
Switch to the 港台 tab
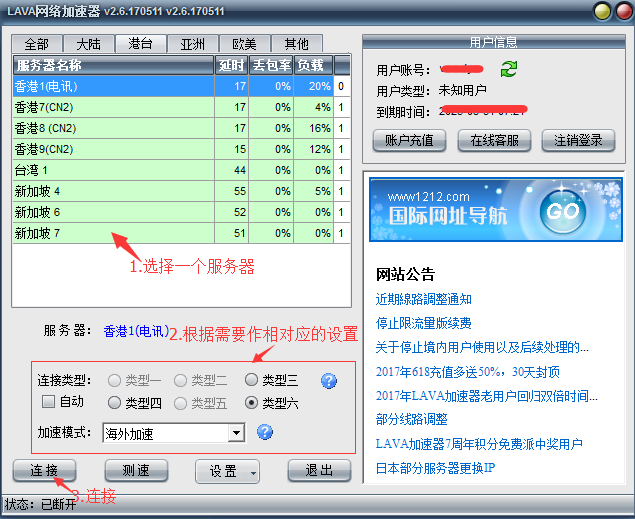(x=141, y=43)
